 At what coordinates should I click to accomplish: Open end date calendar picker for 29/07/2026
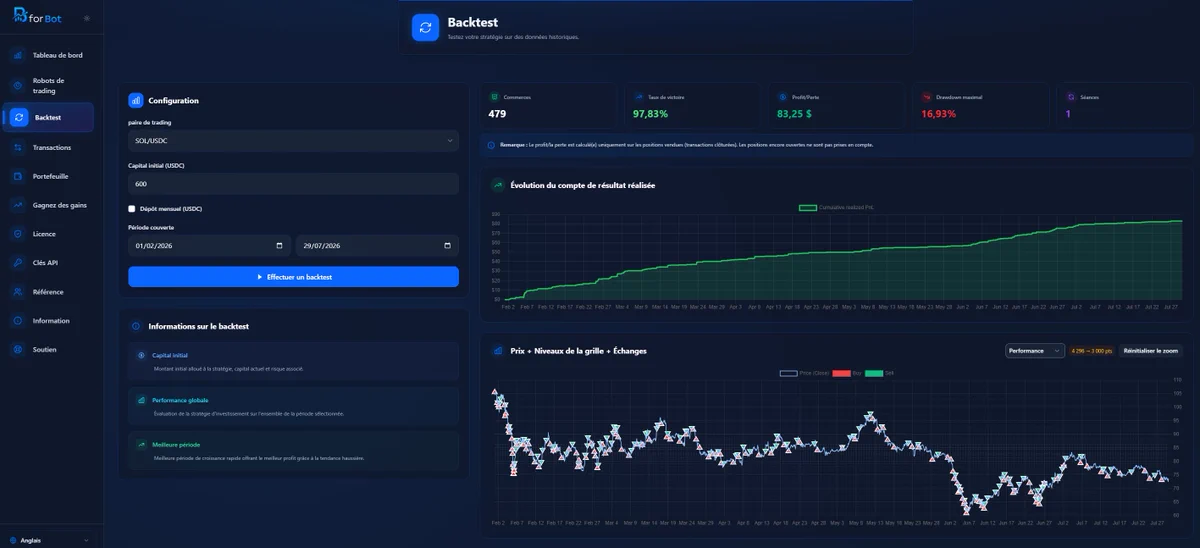[x=447, y=246]
